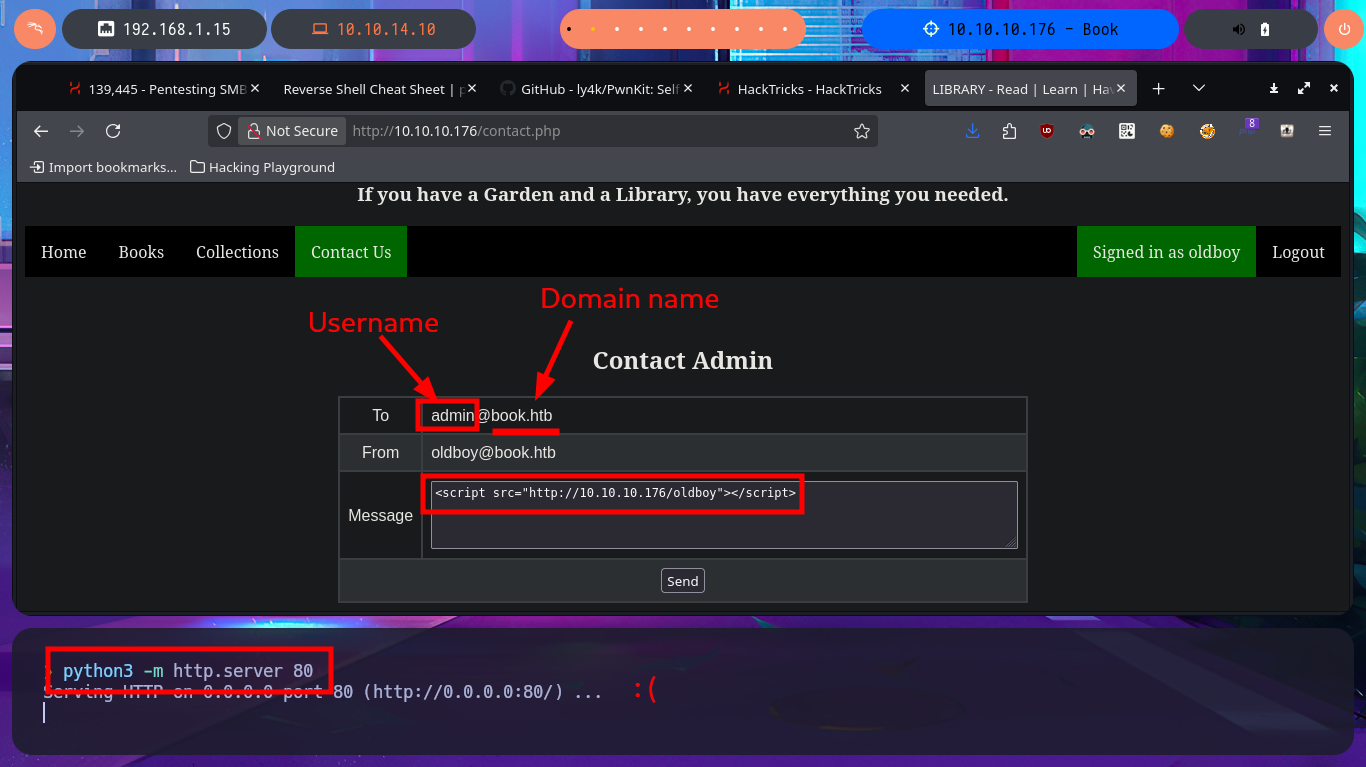
Task: Select the Contact Us nav item
Action: pos(351,252)
